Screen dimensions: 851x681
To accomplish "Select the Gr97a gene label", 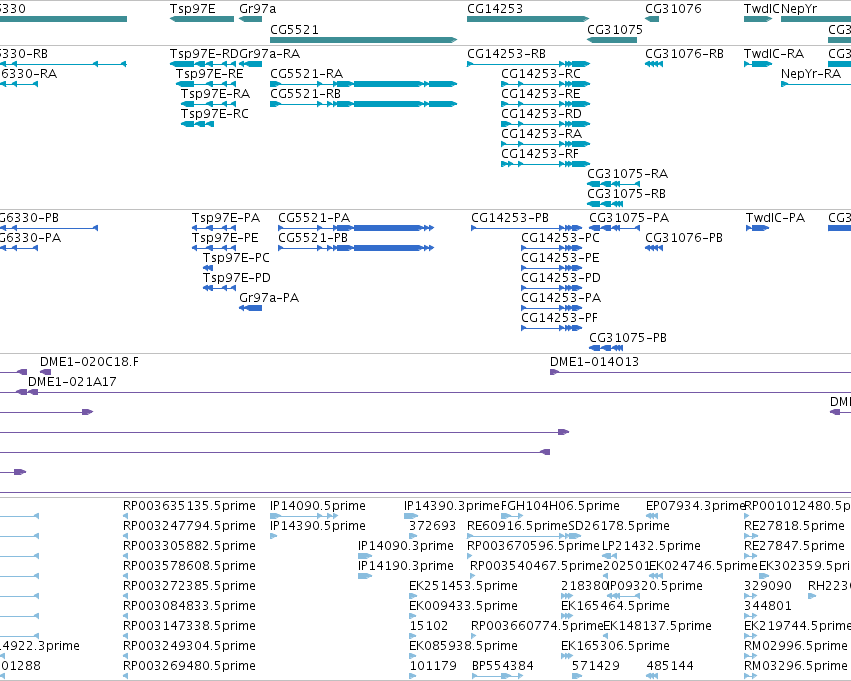I will coord(257,9).
